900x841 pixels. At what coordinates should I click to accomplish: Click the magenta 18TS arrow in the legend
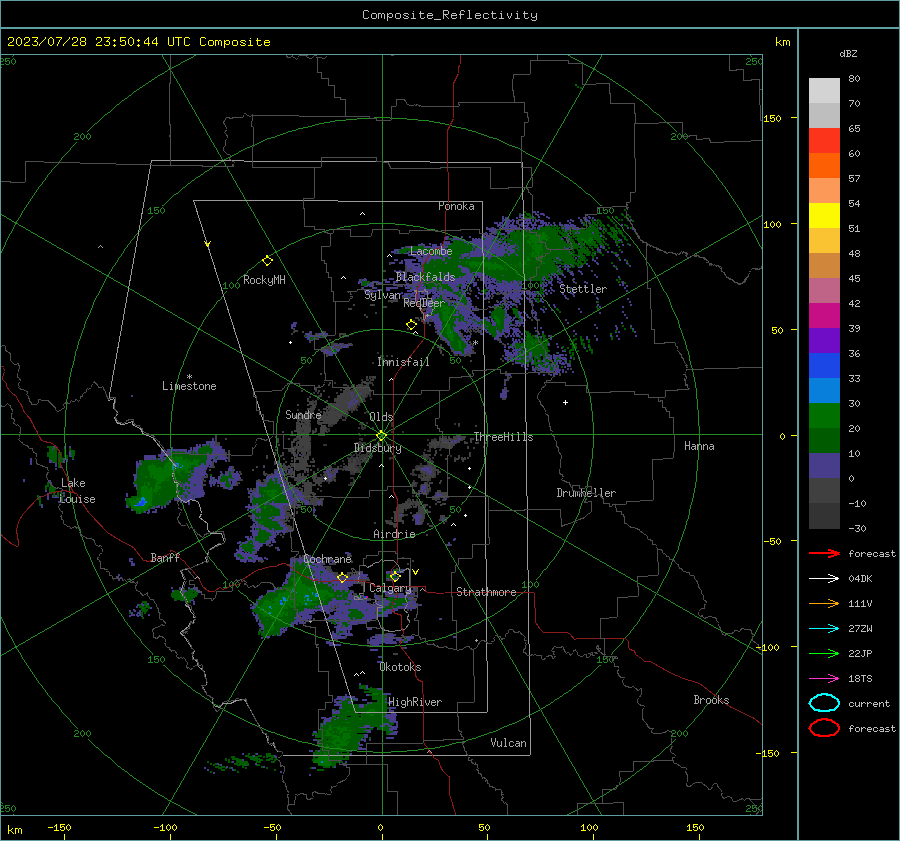point(824,679)
